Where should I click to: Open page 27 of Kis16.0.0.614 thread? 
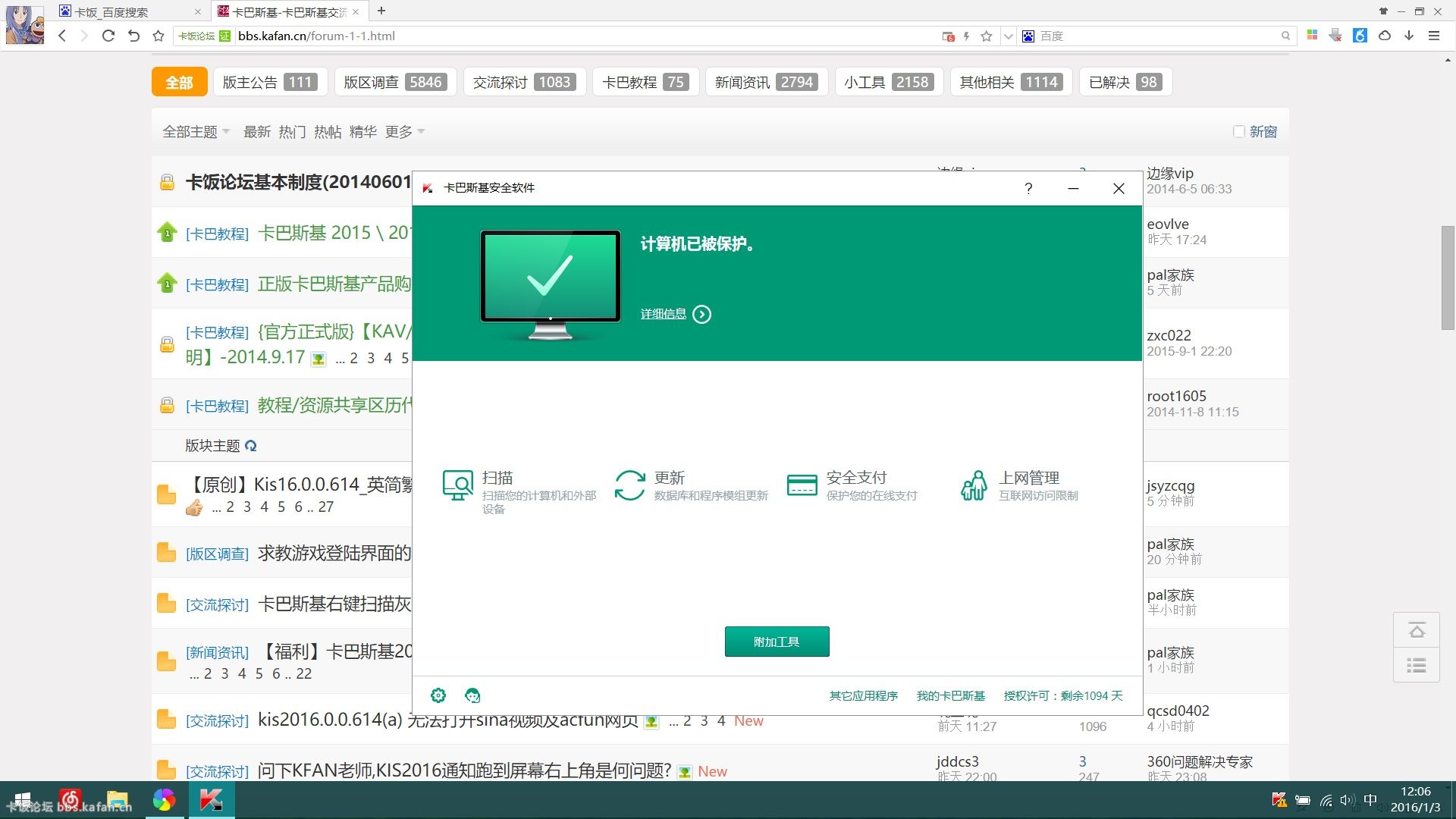coord(326,507)
